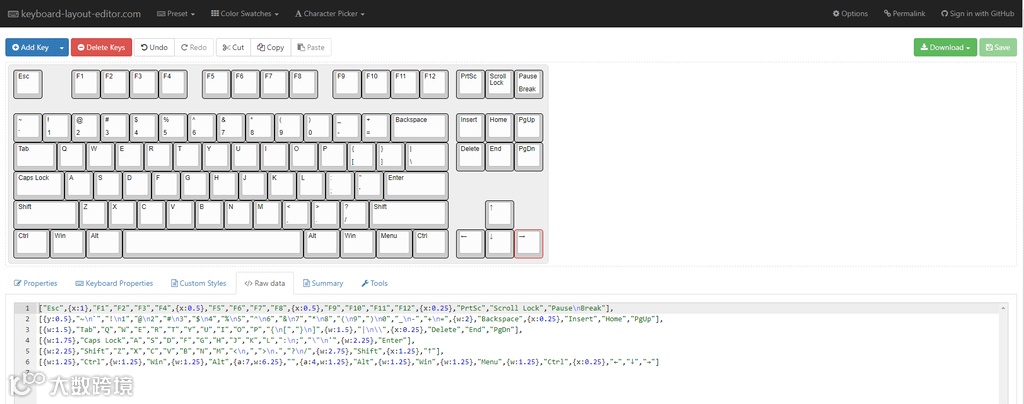Viewport: 1024px width, 404px height.
Task: Open the Summary tab
Action: 323,283
